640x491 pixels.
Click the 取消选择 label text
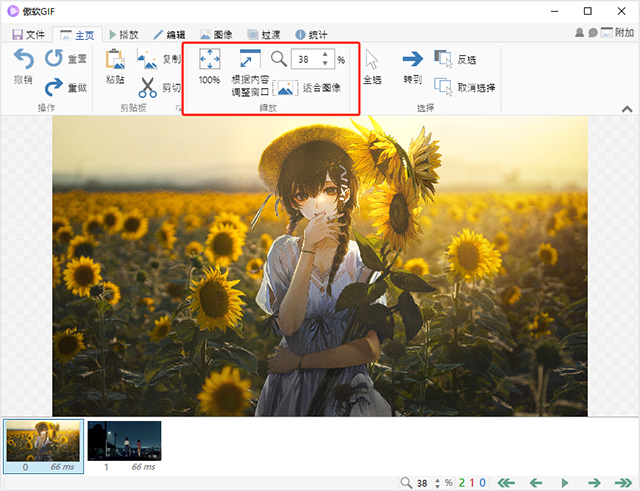click(476, 87)
